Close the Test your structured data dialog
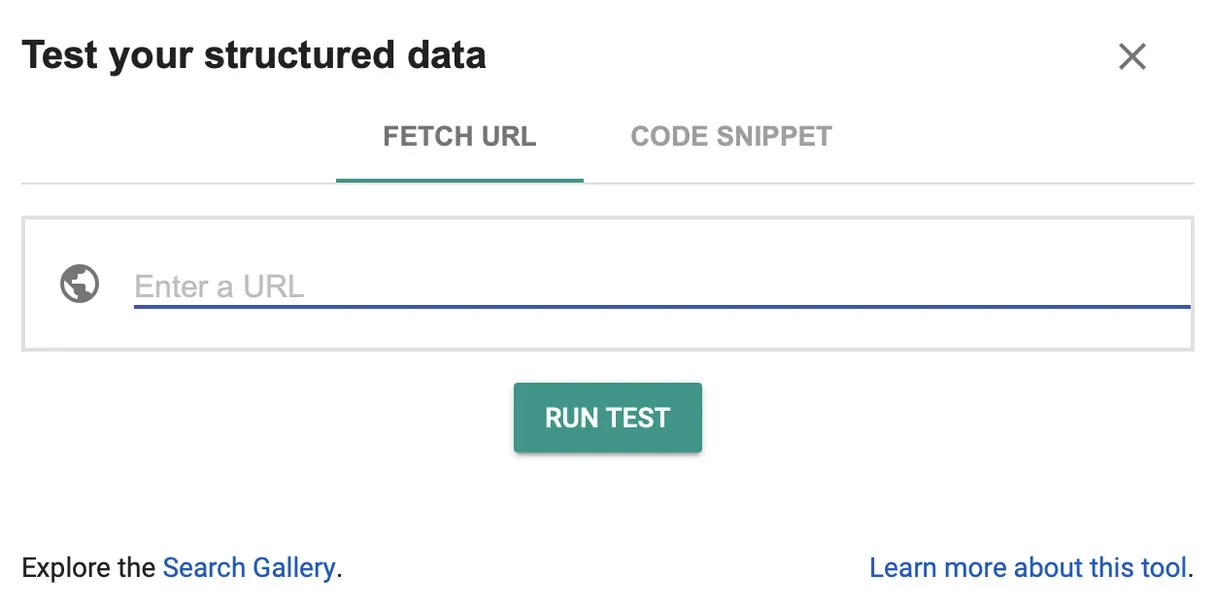This screenshot has height=608, width=1216. coord(1132,57)
